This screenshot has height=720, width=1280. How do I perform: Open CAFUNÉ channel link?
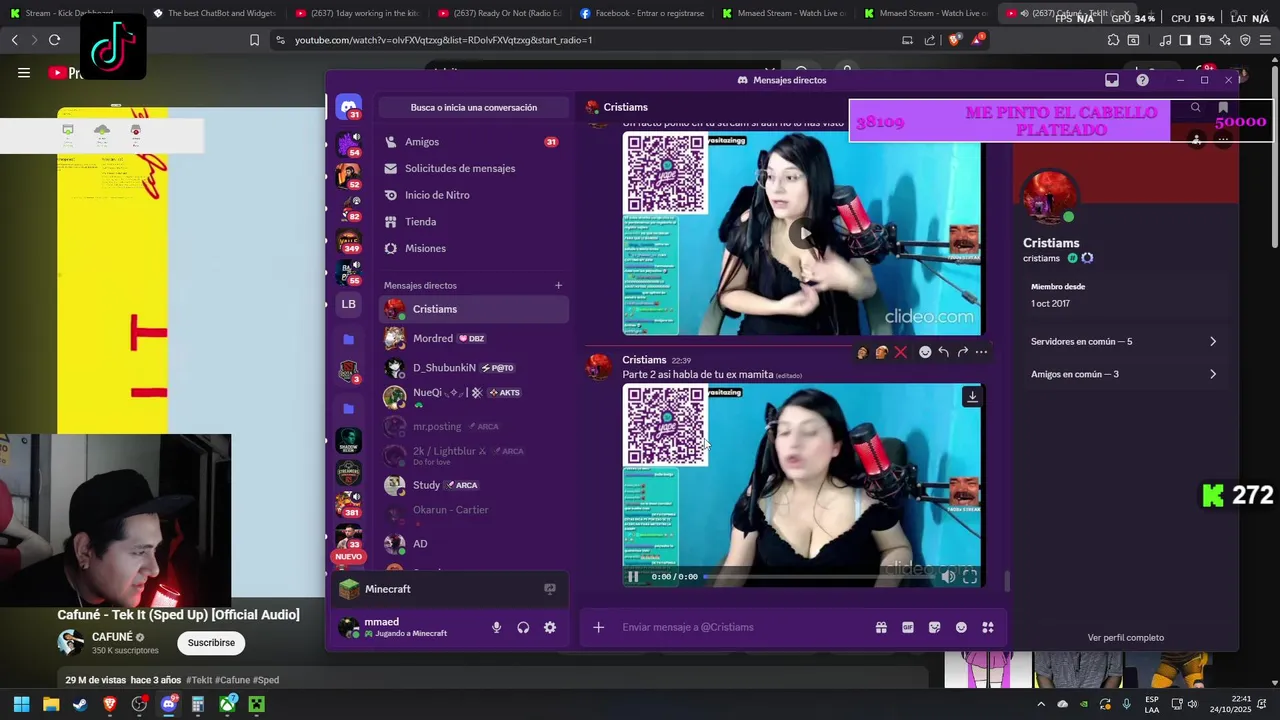click(x=112, y=637)
